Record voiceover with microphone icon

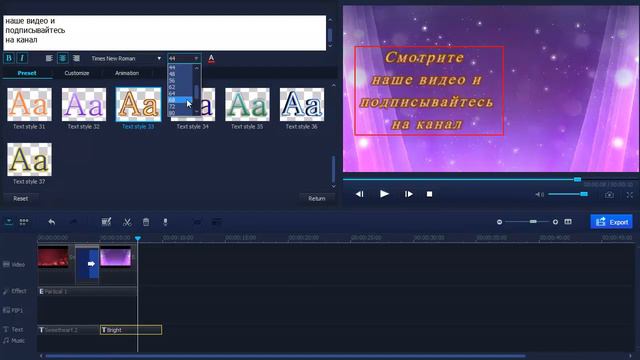[165, 222]
